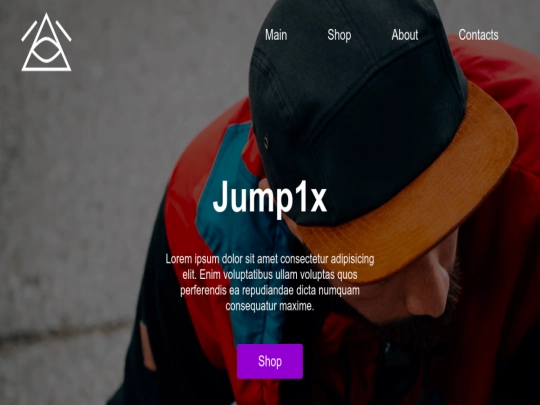
Task: Click the left slanted line above the logo triangle
Action: (29, 31)
